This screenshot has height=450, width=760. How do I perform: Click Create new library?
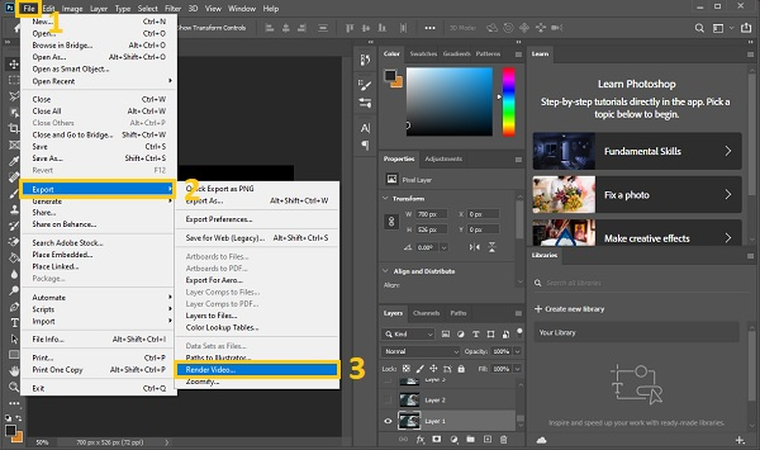575,309
